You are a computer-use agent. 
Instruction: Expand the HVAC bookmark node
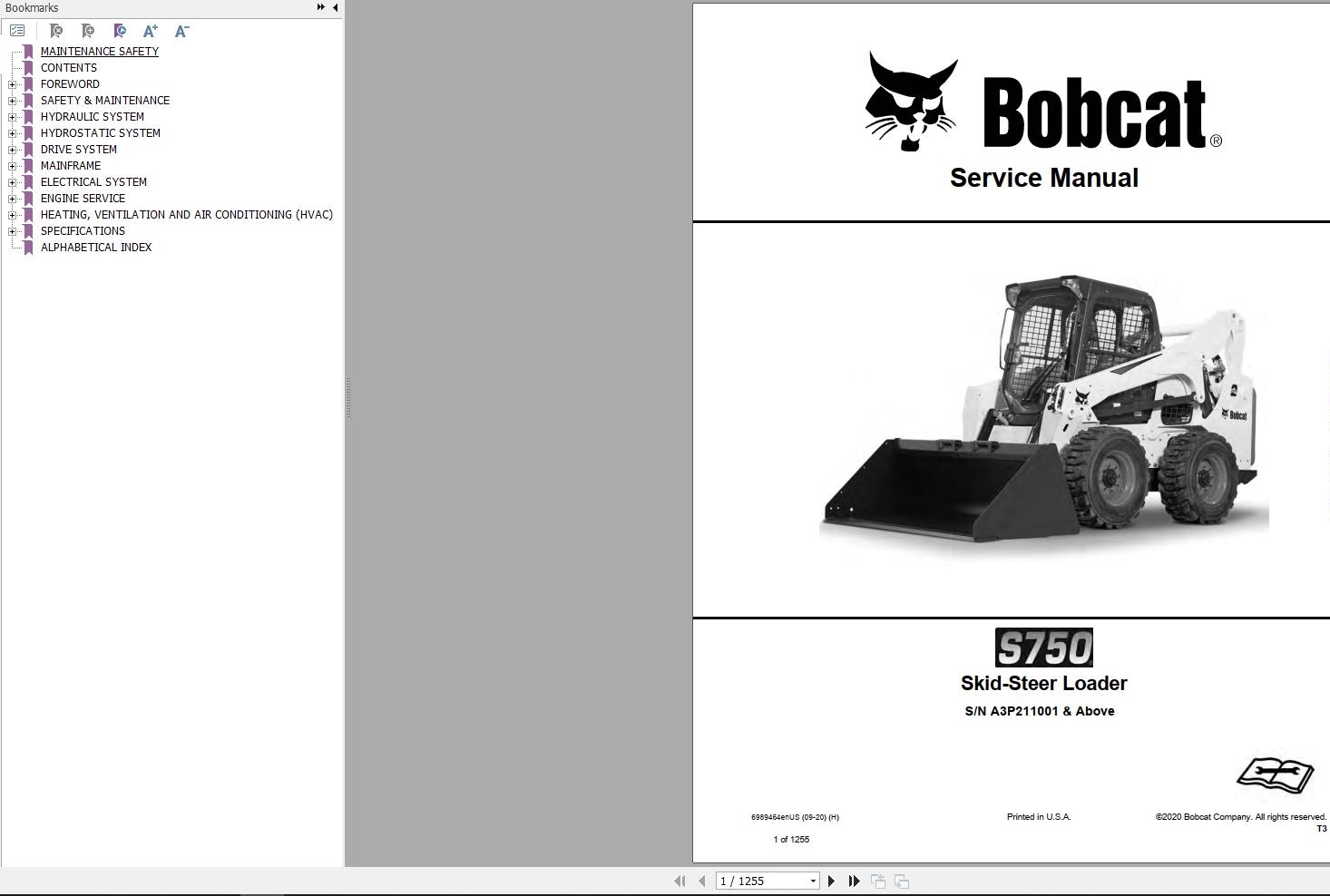12,215
